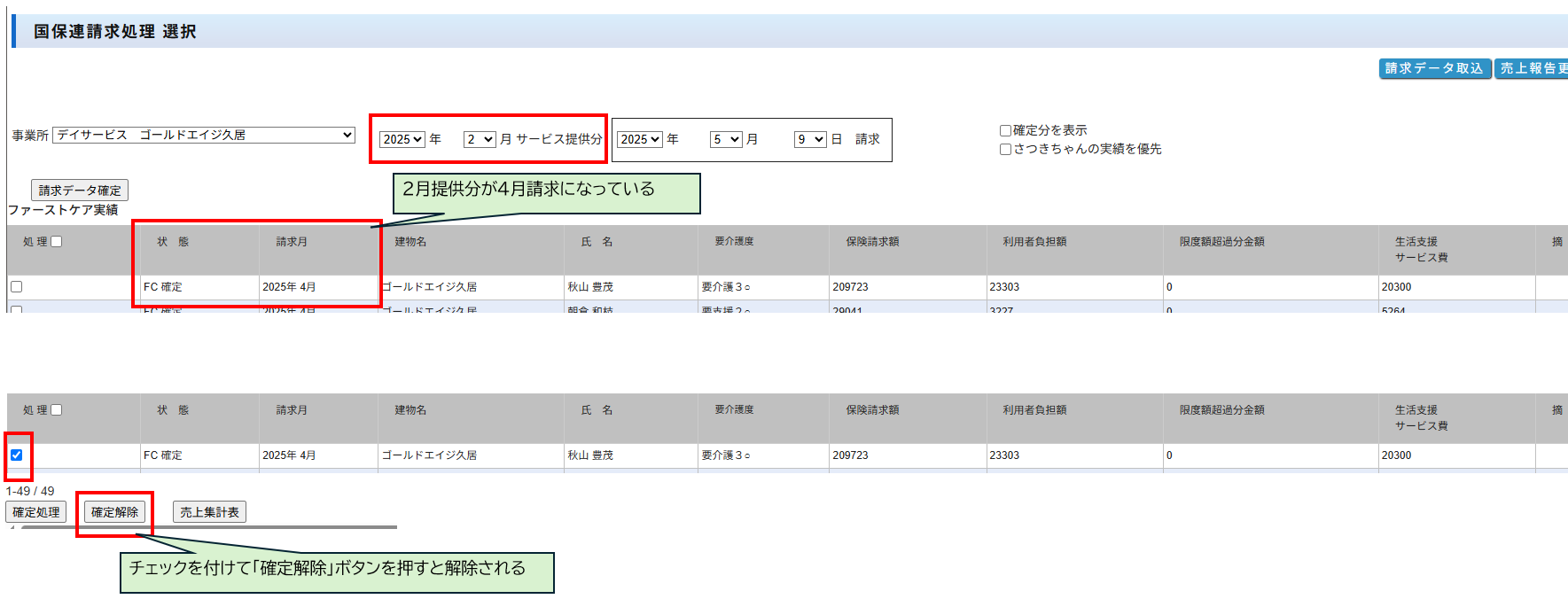Image resolution: width=1568 pixels, height=599 pixels.
Task: Expand the 請求 year dropdown
Action: (640, 139)
